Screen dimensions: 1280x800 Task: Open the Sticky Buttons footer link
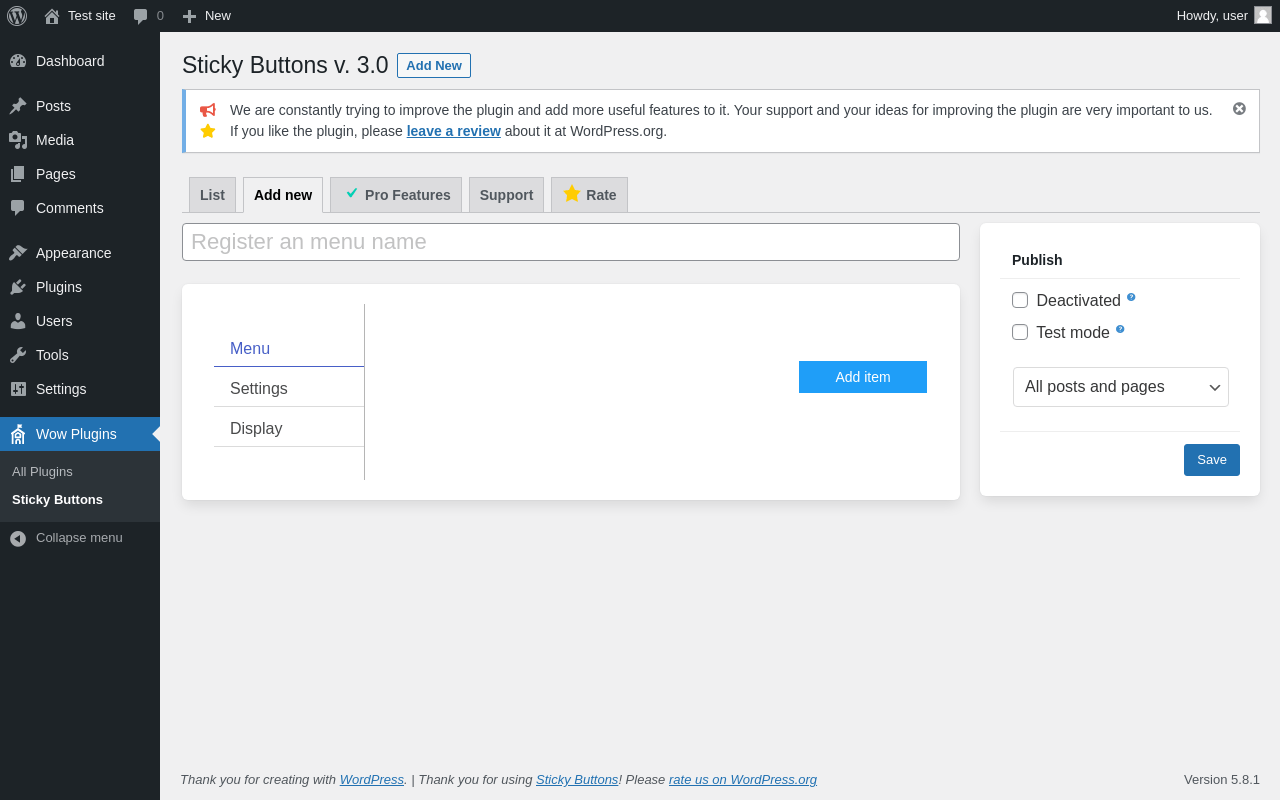[577, 780]
